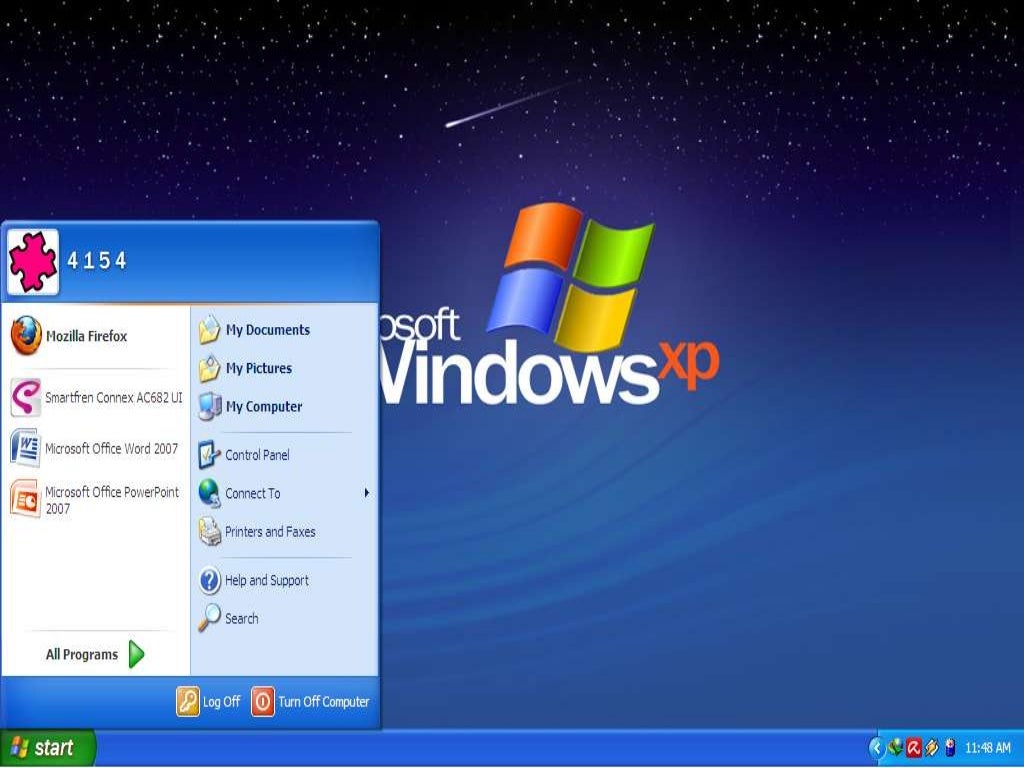Open the My Documents folder
Screen dimensions: 1024x768
click(x=283, y=330)
